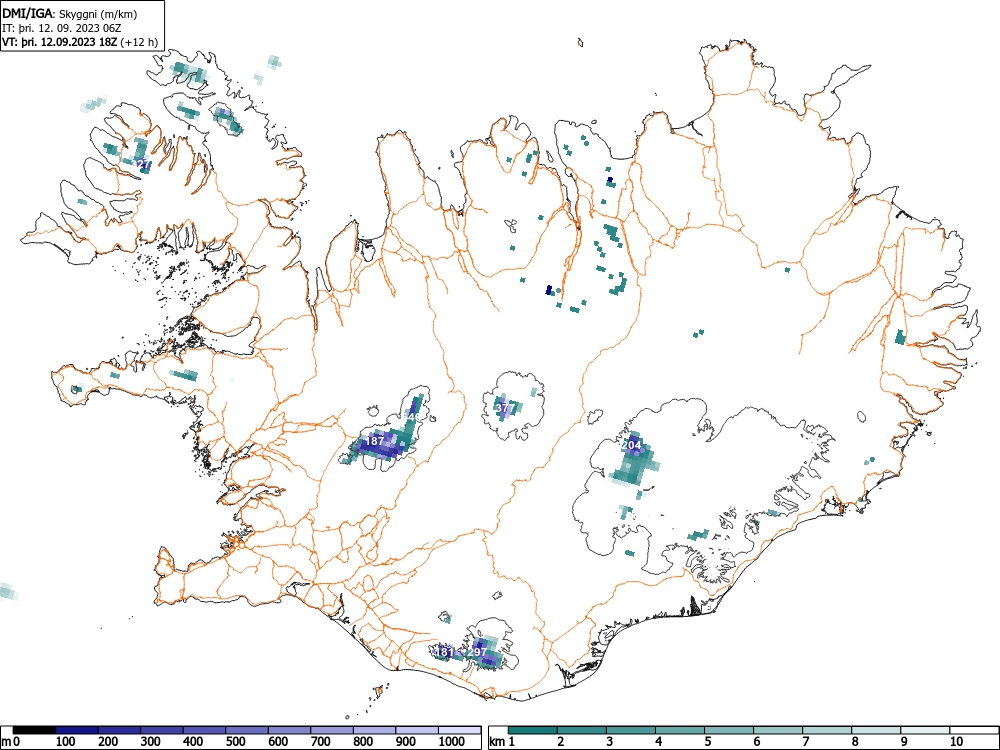Pick the 8–9 km pale teal legend segment
This screenshot has height=750, width=1000.
(x=876, y=730)
